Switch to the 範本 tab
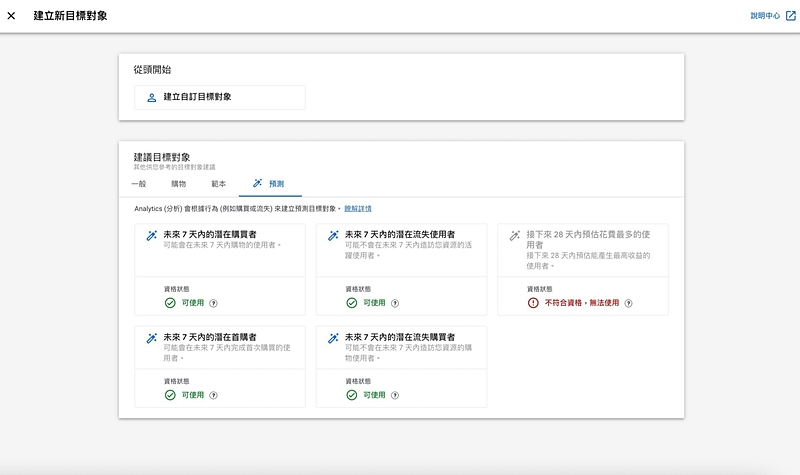The height and width of the screenshot is (475, 800). click(218, 184)
